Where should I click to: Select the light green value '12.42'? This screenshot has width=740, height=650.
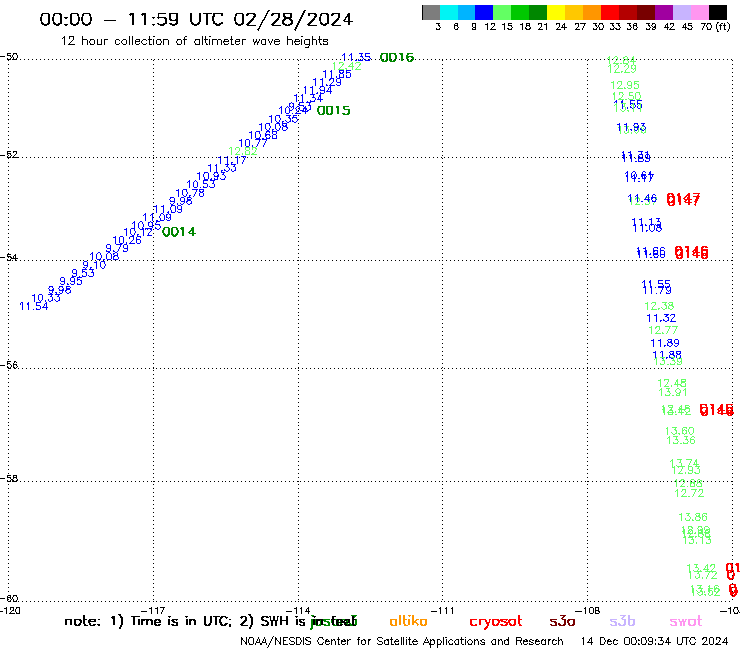[x=347, y=66]
